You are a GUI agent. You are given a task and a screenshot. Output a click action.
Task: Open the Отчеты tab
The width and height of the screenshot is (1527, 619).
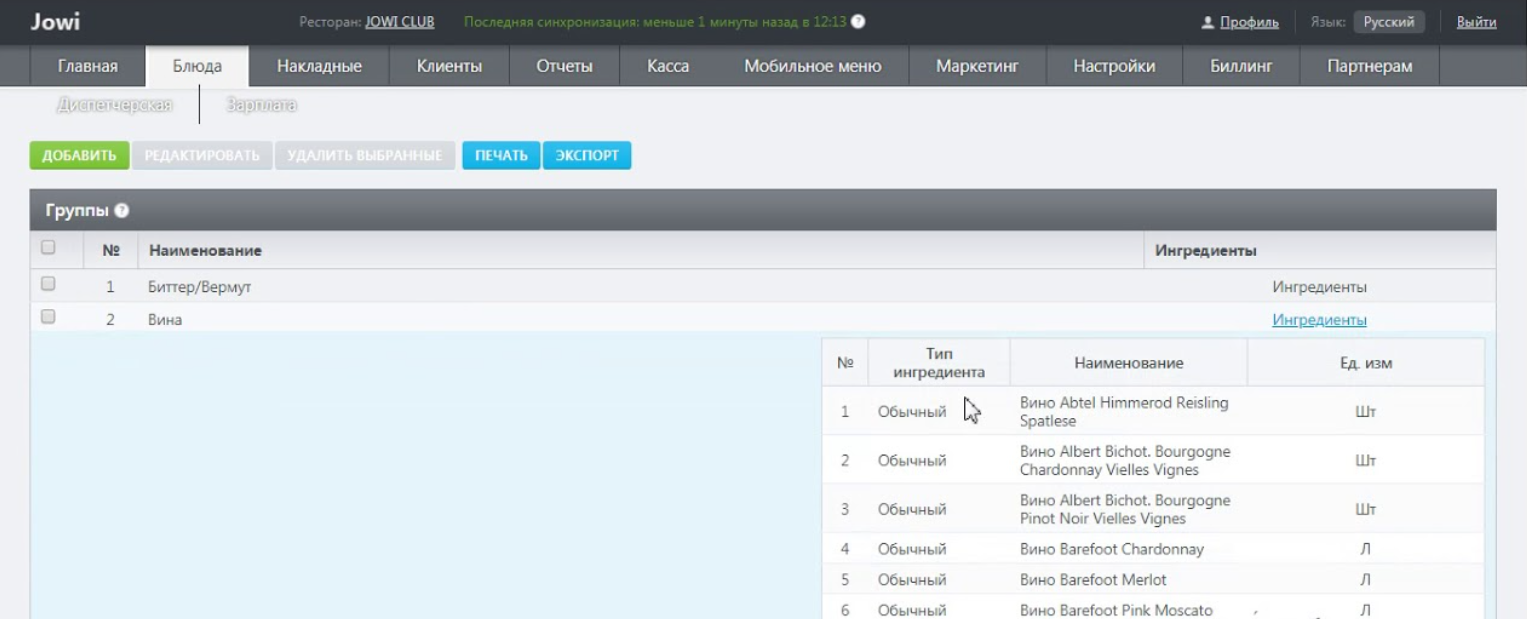pos(565,66)
